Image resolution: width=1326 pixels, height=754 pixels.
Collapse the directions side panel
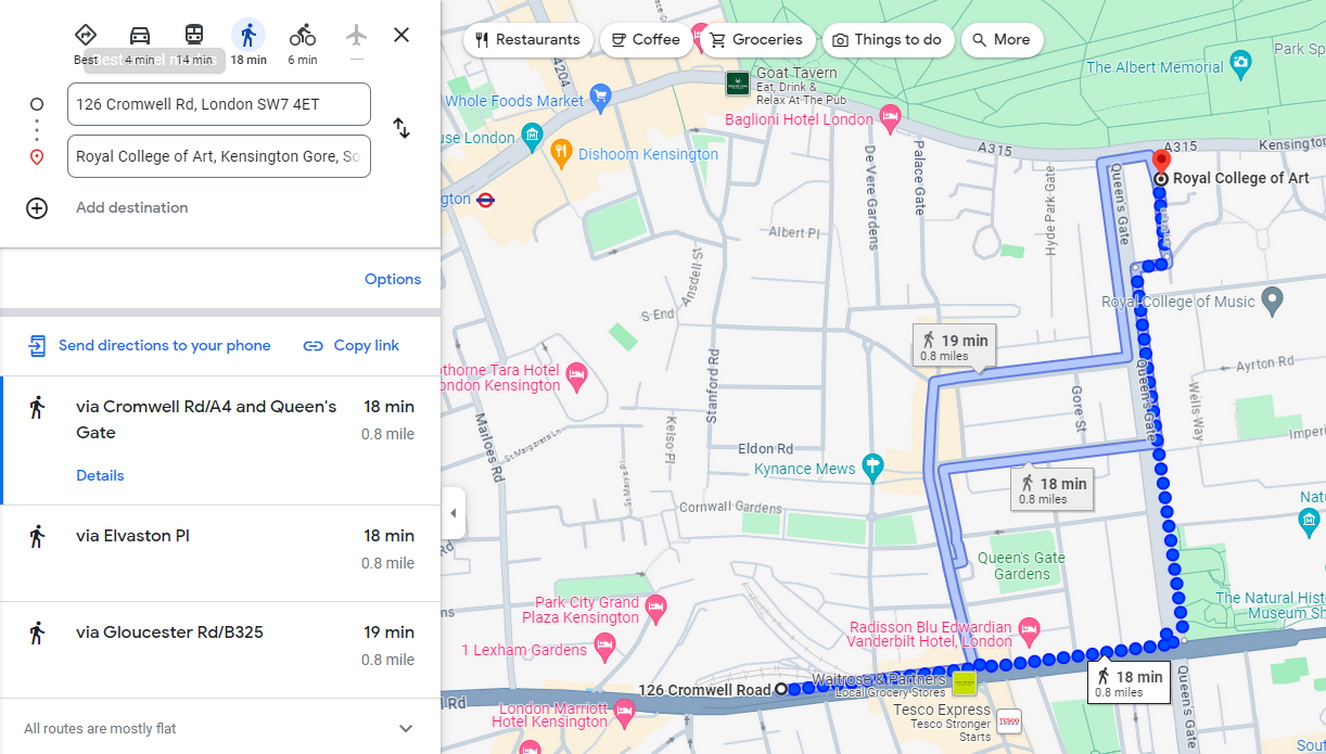(453, 512)
